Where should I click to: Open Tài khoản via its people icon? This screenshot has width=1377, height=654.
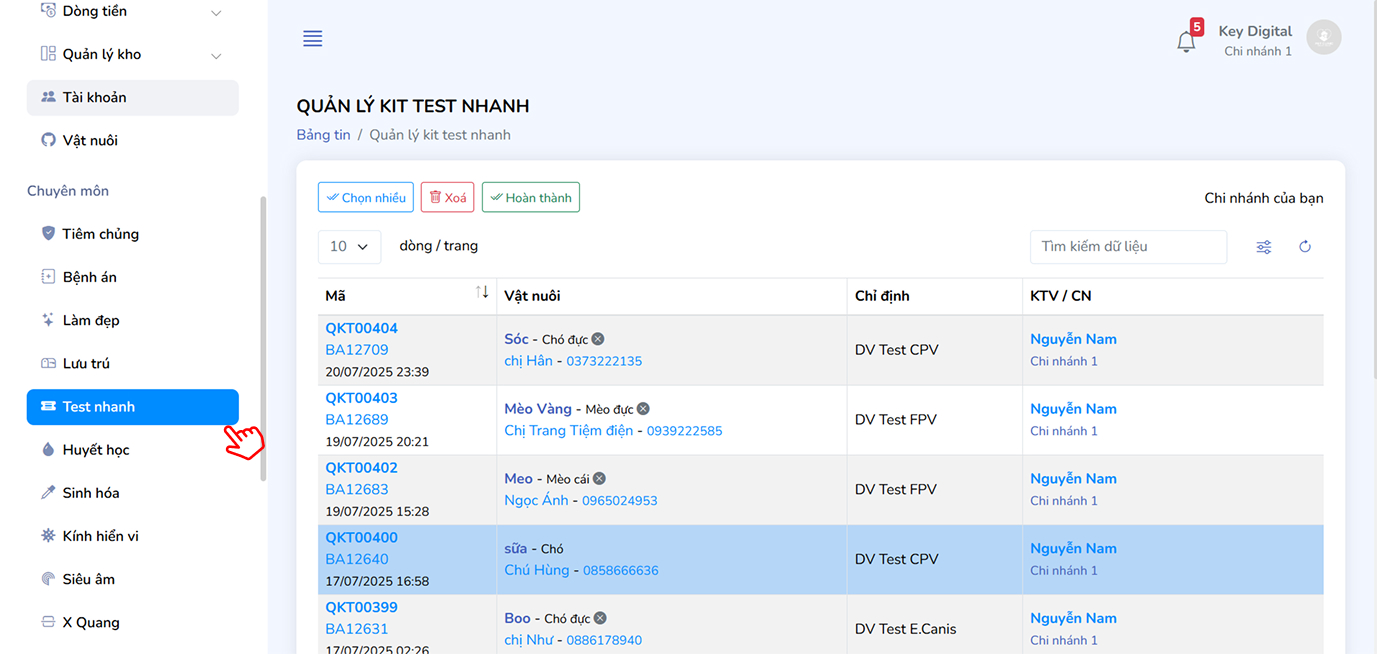49,97
